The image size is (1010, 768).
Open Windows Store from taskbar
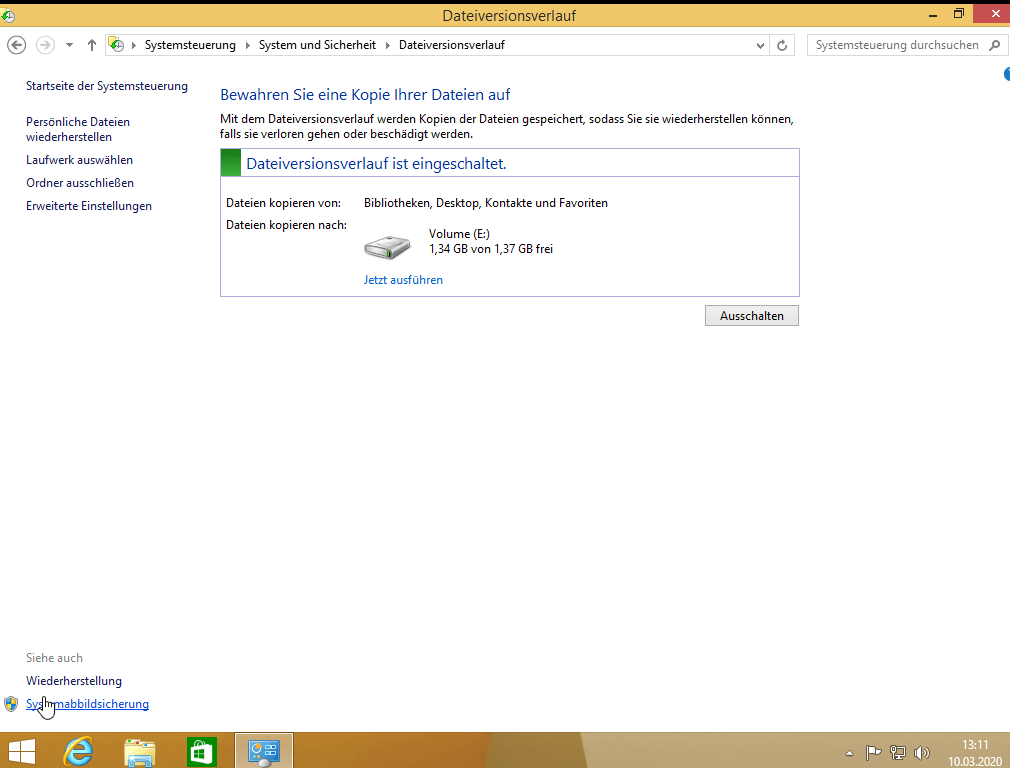tap(202, 750)
